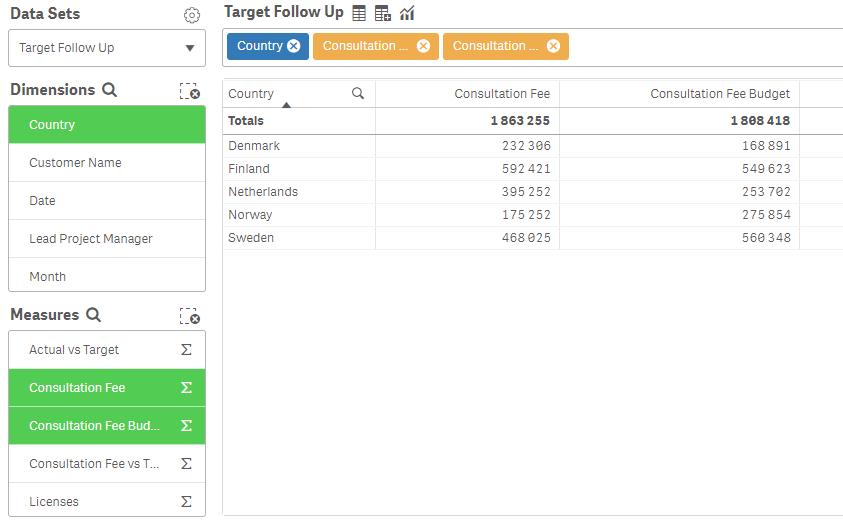Click the Target Follow Up title

coord(284,12)
